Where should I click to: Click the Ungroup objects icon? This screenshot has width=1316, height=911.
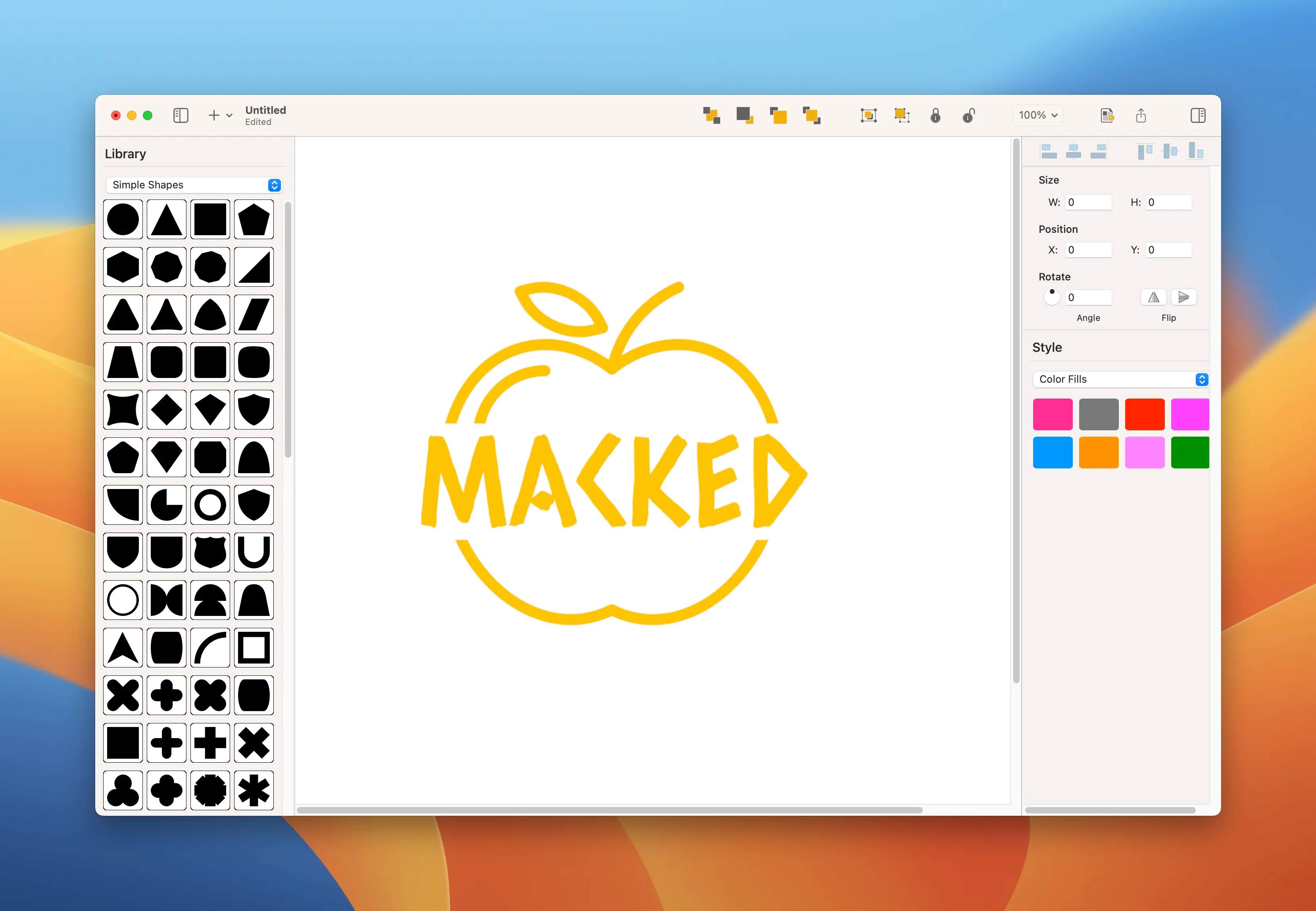tap(902, 115)
